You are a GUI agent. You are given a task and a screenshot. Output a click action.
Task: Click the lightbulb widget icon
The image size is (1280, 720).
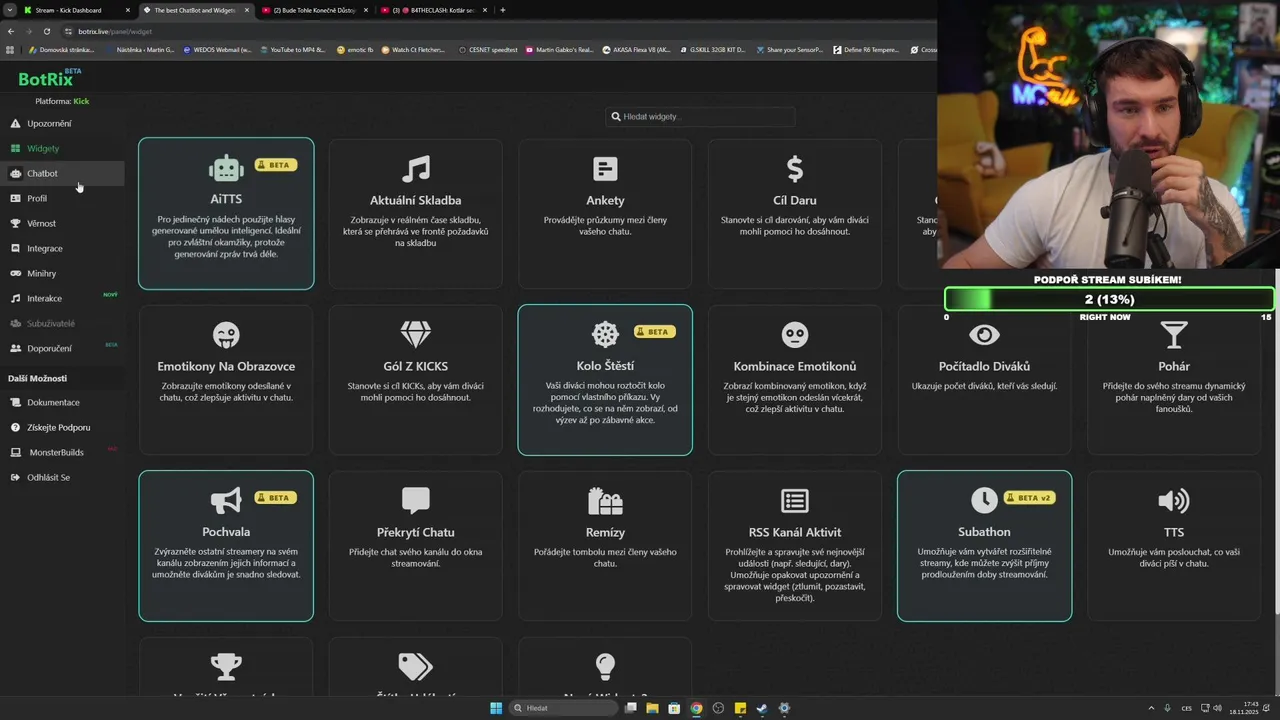tap(605, 666)
